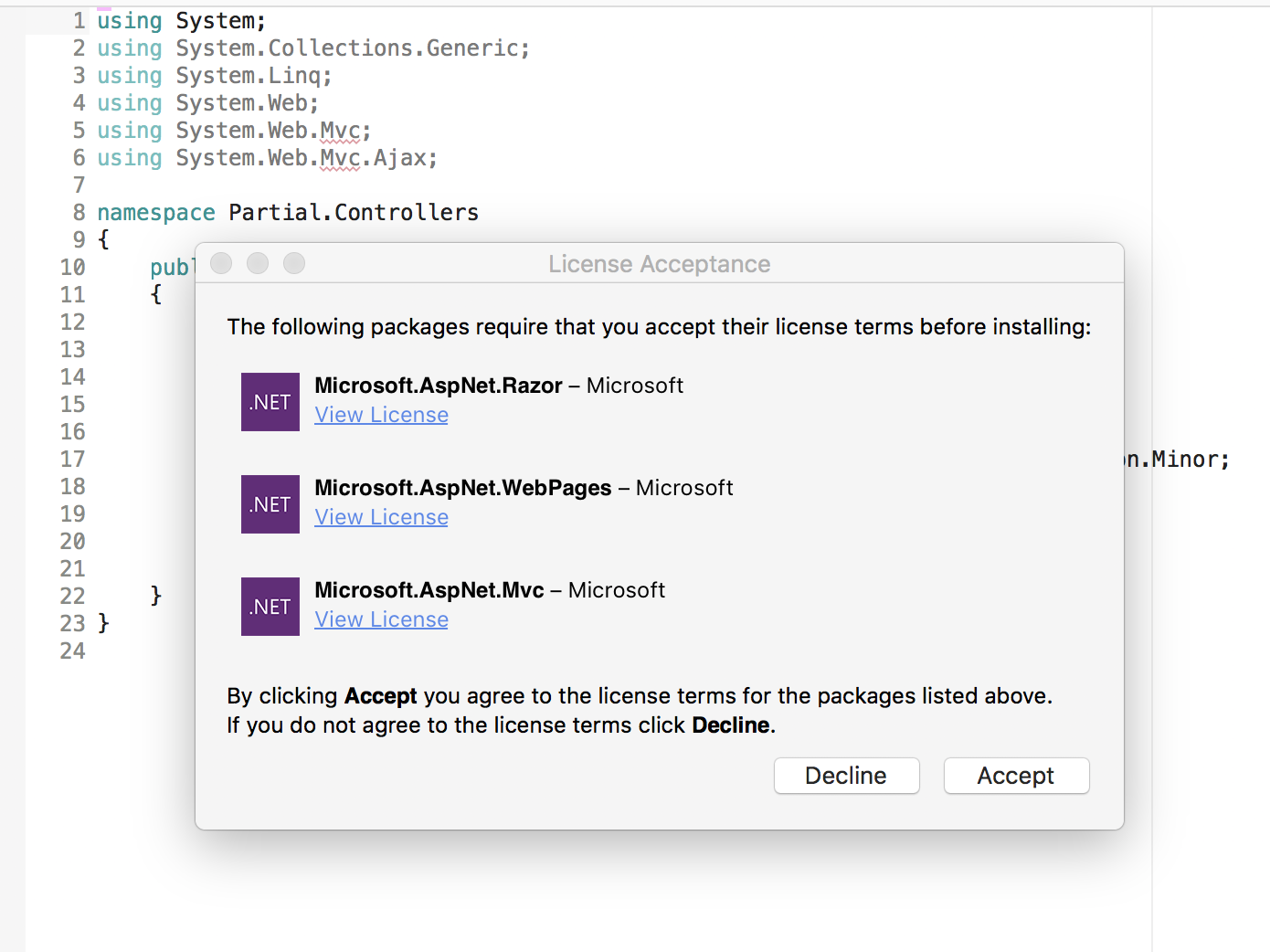Viewport: 1270px width, 952px height.
Task: Click 'using System.Web.Mvc.Ajax;' code line
Action: click(268, 157)
